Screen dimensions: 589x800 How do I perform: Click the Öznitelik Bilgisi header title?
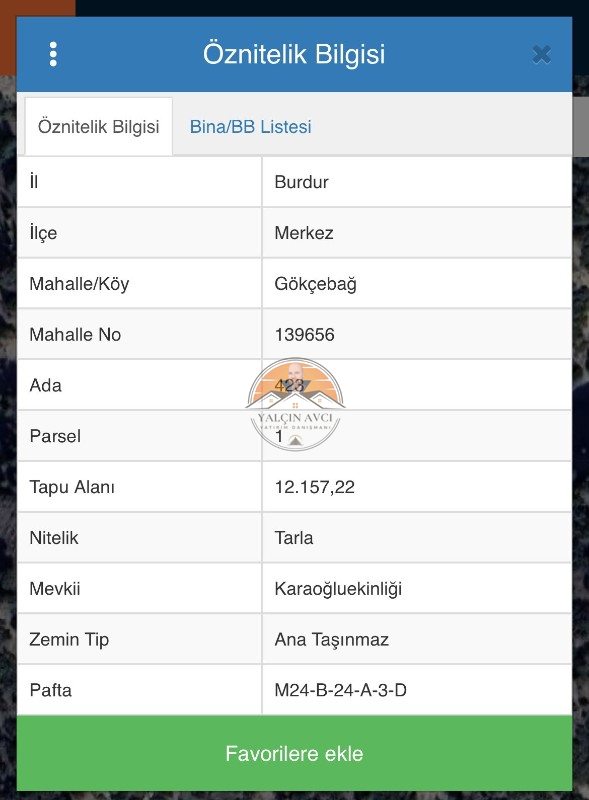294,55
